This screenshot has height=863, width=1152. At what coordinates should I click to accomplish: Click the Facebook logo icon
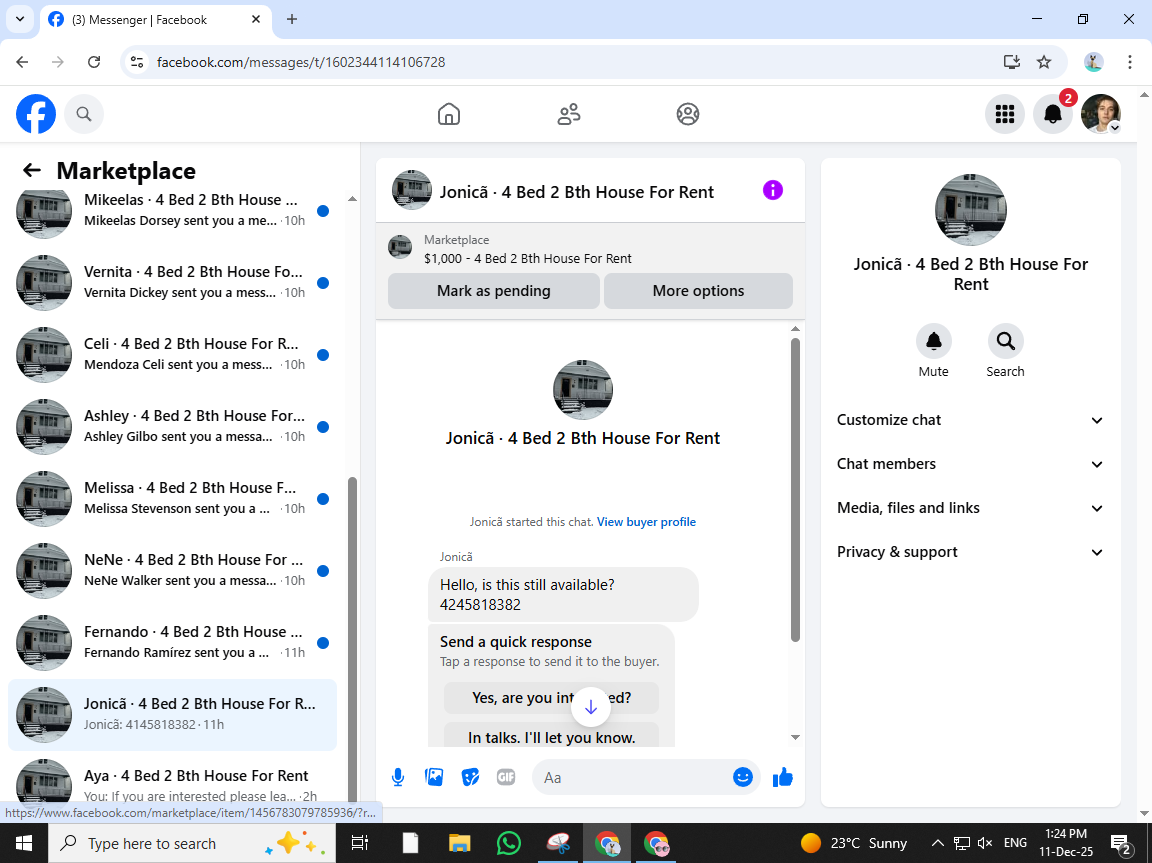36,114
